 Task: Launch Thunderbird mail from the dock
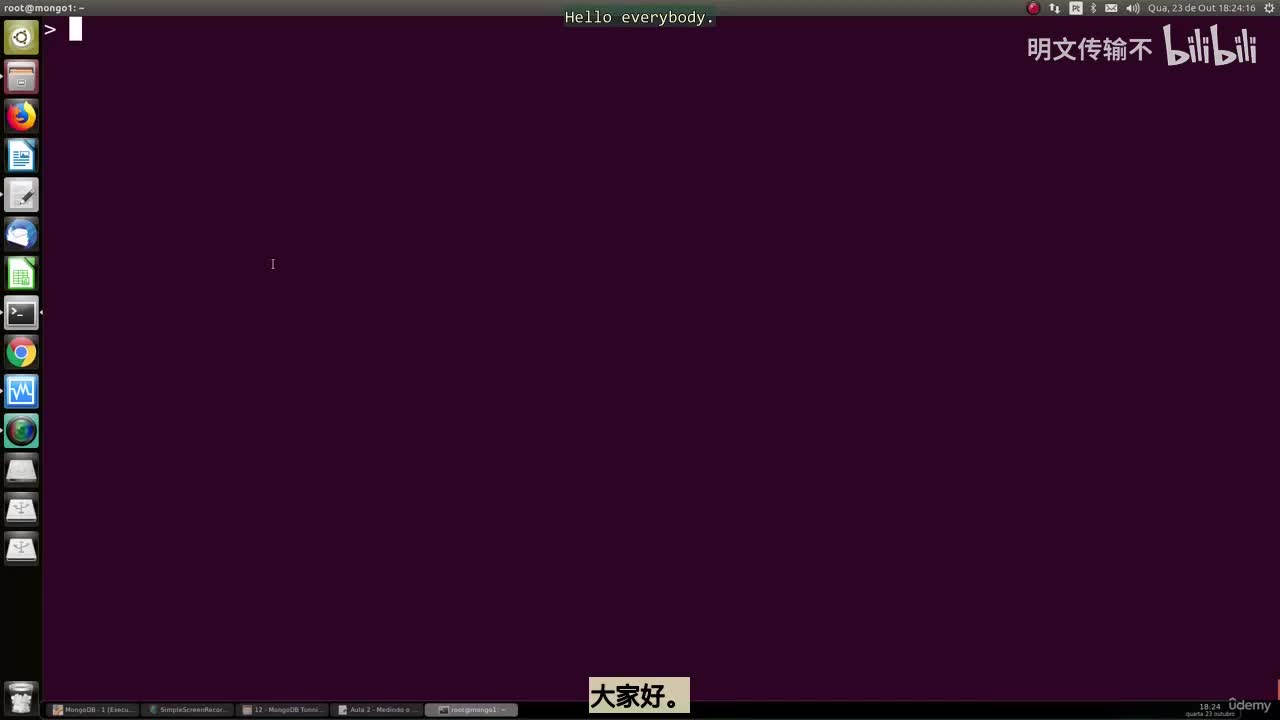pos(21,234)
